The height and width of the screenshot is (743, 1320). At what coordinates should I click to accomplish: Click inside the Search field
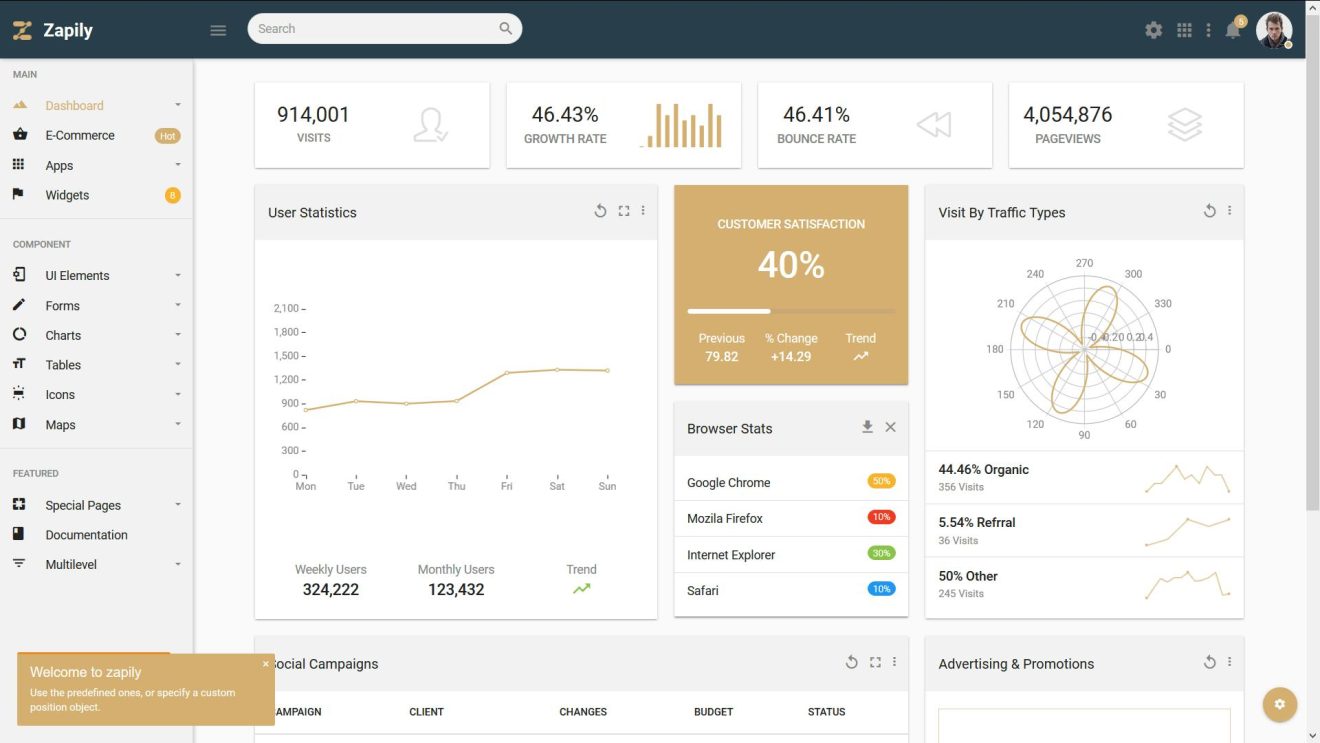(x=370, y=28)
